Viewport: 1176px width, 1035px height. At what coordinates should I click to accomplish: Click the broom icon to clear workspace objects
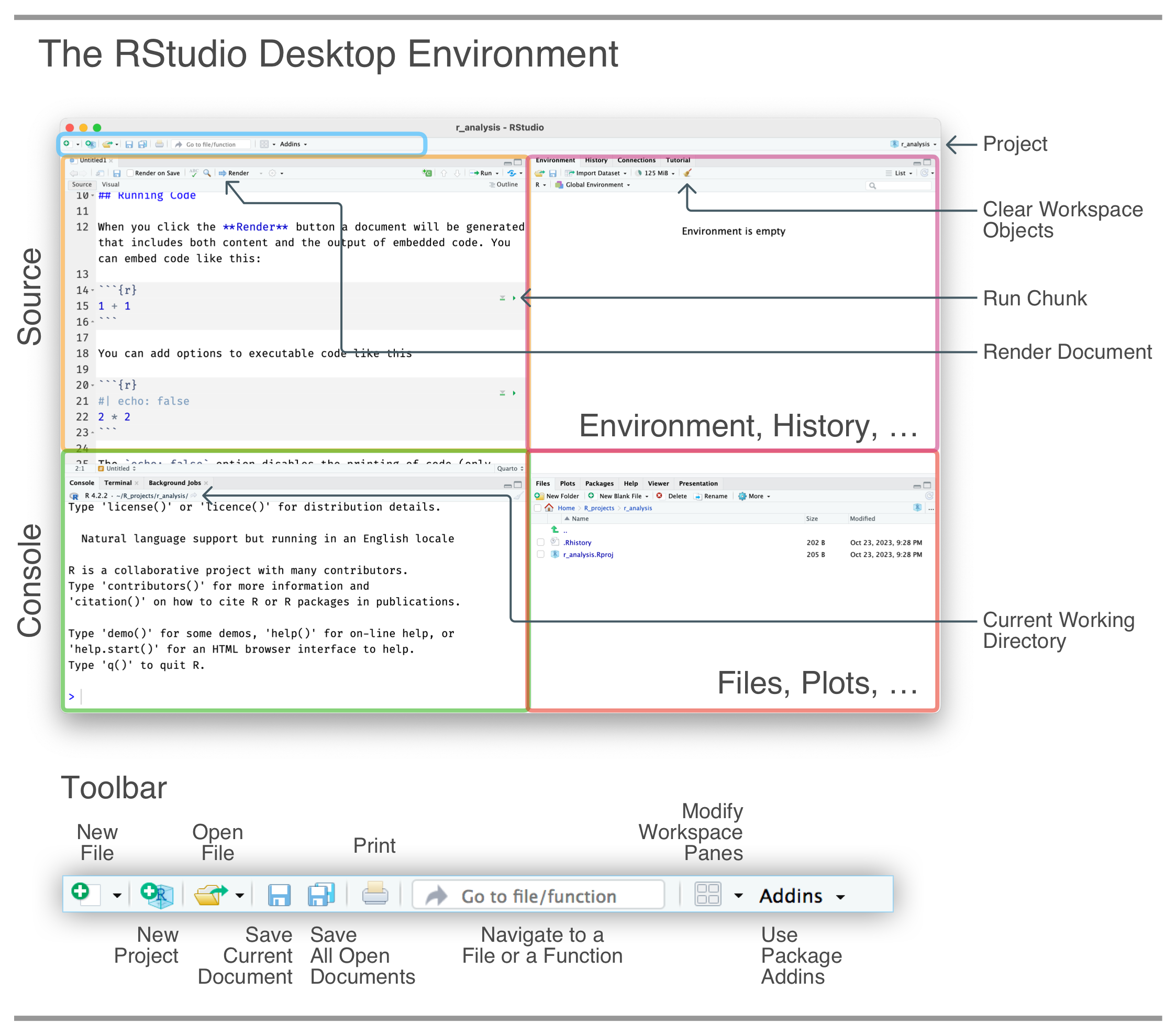pos(687,173)
